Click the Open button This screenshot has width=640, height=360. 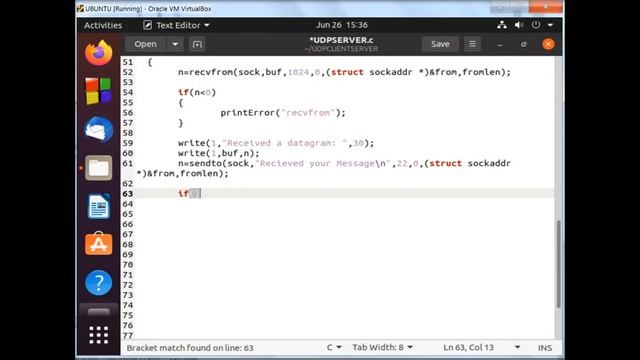pyautogui.click(x=145, y=44)
